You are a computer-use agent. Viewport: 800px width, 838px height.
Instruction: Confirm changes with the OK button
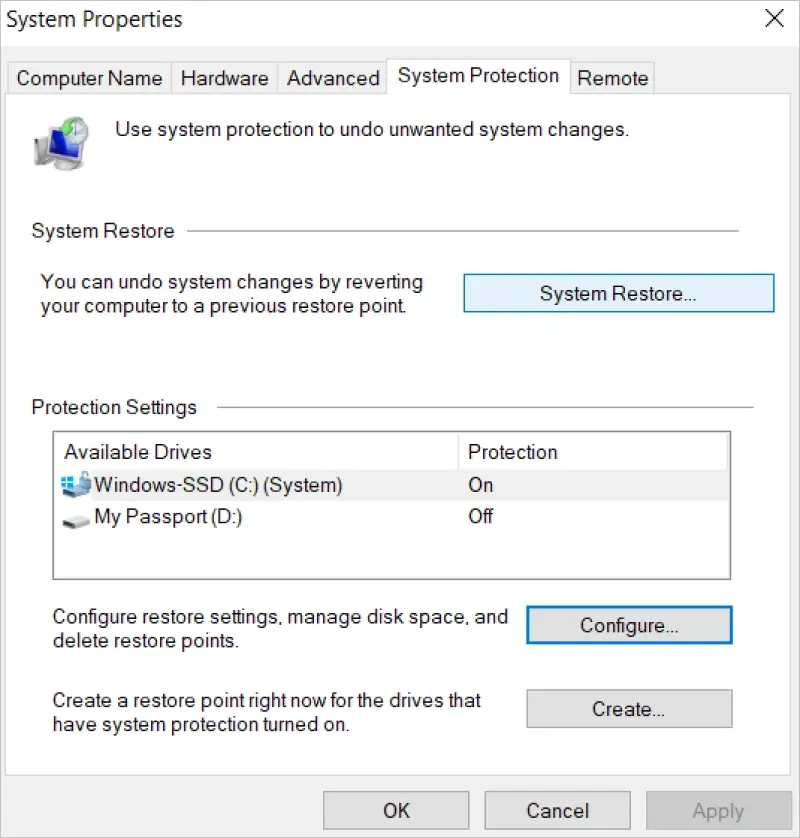point(396,810)
